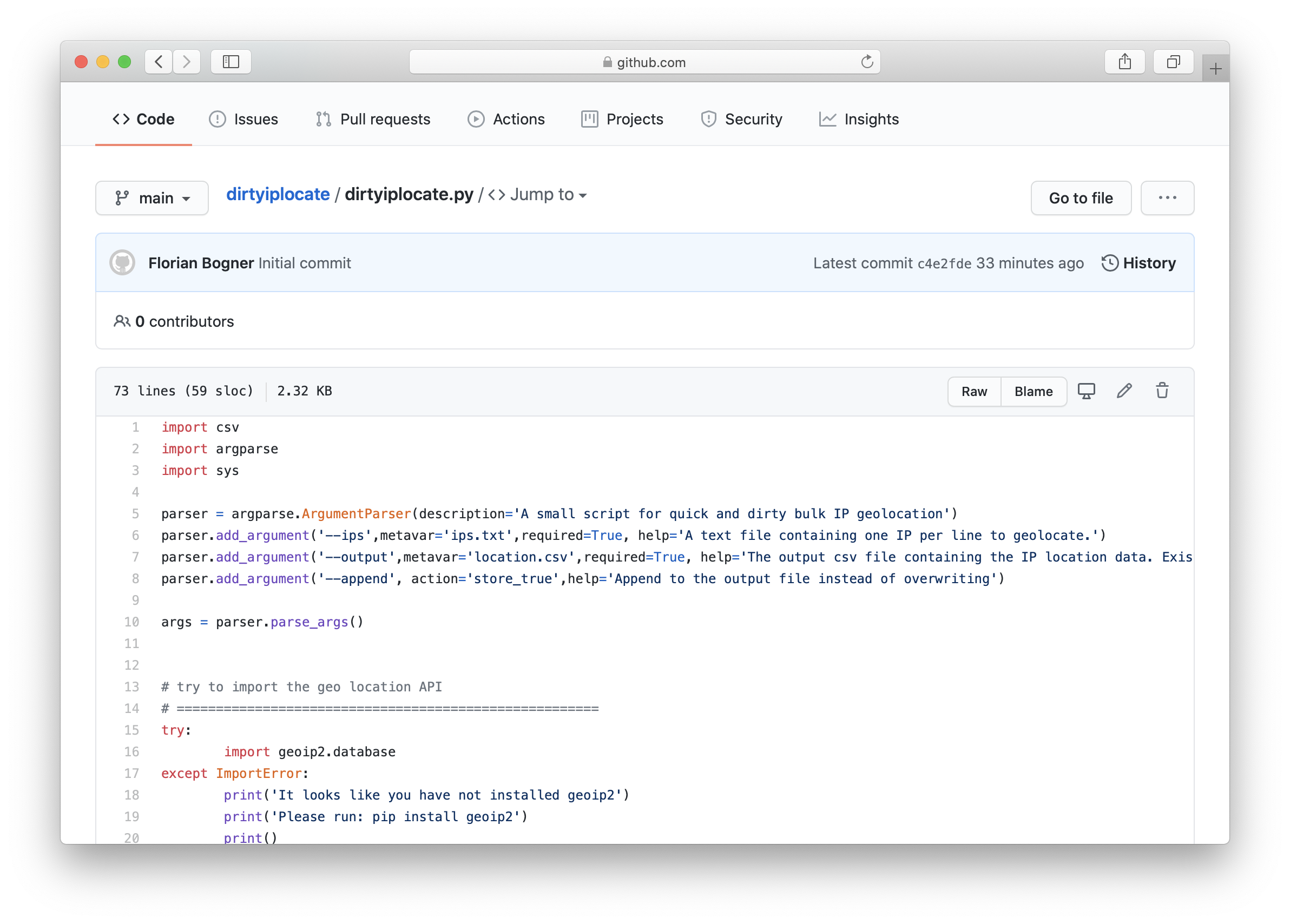Screen dimensions: 1290x924
Task: Toggle the Safari sidebar button
Action: [231, 62]
